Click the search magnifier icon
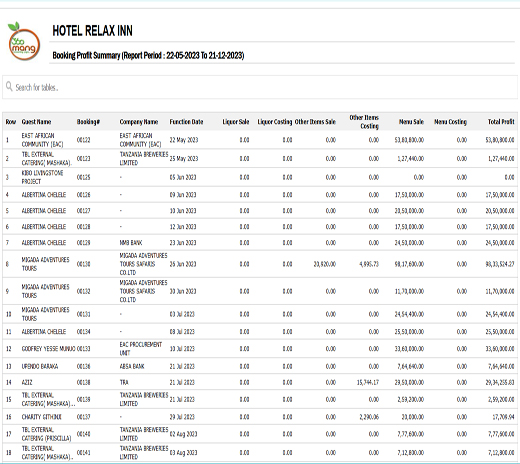The width and height of the screenshot is (520, 464). (9, 87)
